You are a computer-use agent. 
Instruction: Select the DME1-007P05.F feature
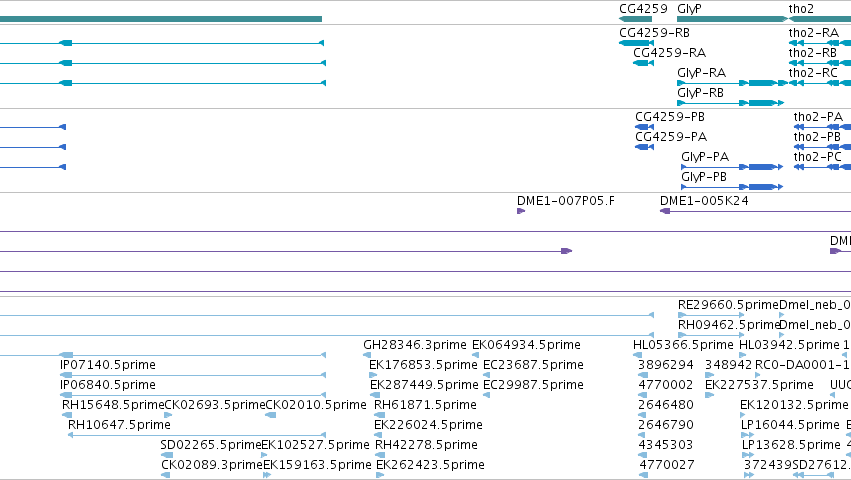[566, 201]
